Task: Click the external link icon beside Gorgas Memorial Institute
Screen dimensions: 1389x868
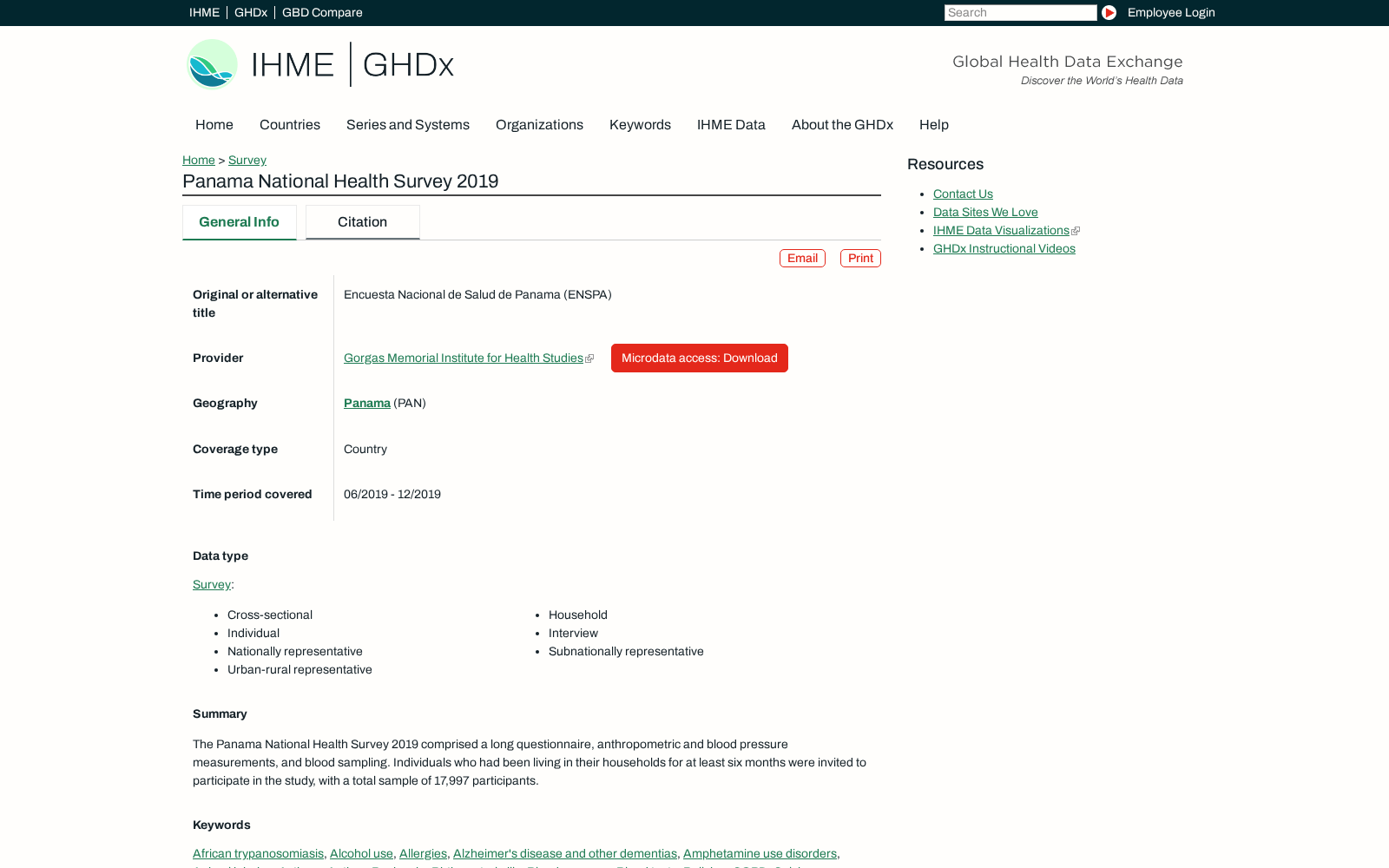Action: tap(589, 358)
